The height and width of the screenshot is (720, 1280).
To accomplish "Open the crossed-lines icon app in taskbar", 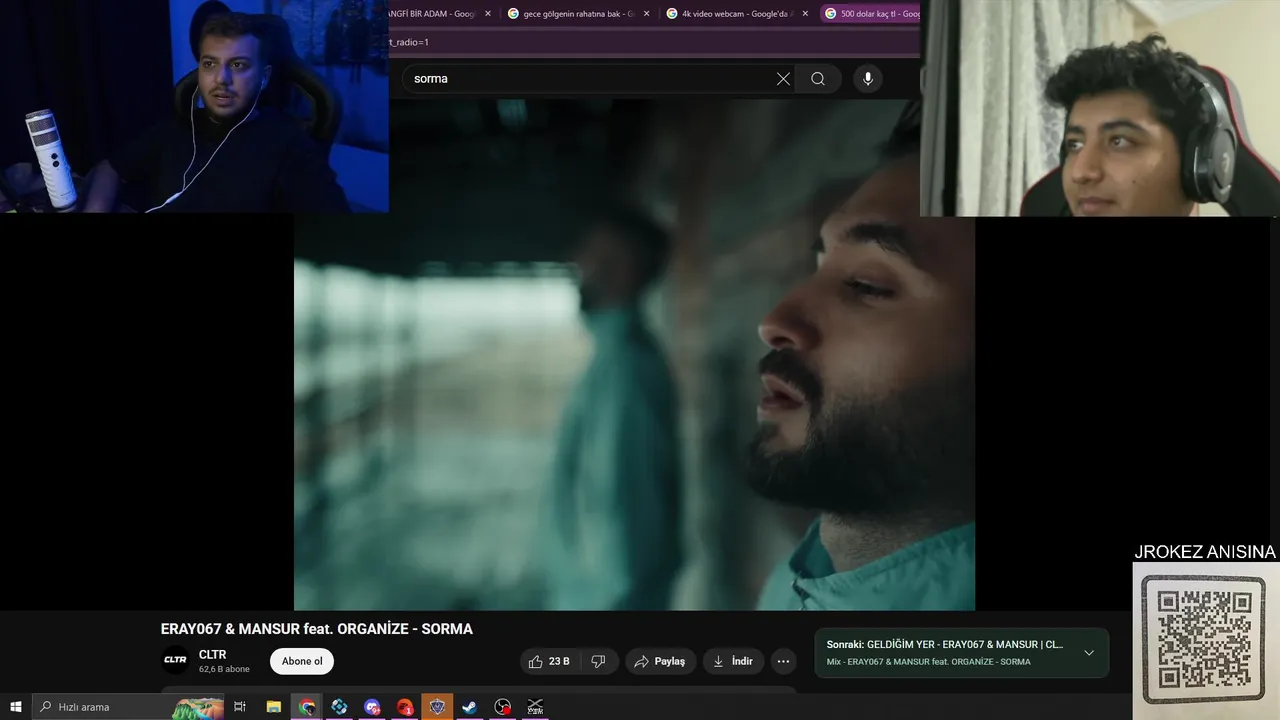I will click(535, 707).
